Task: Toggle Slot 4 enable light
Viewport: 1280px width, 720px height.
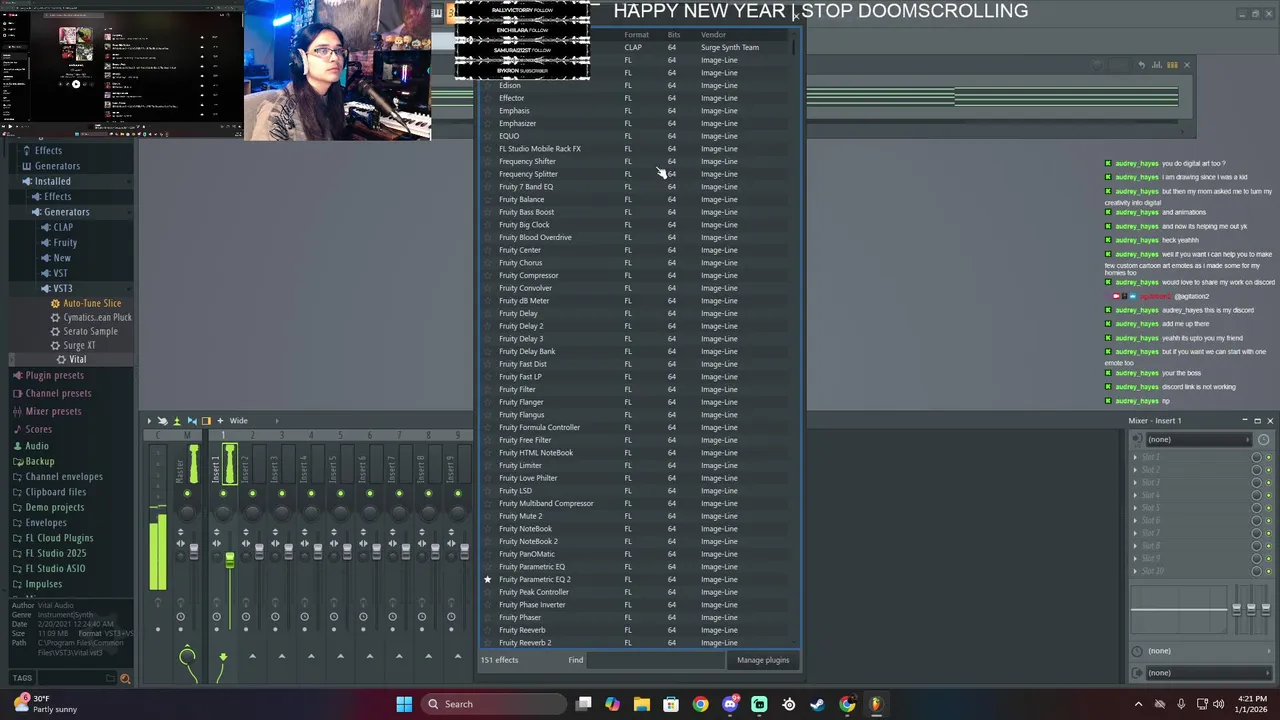Action: (1270, 495)
